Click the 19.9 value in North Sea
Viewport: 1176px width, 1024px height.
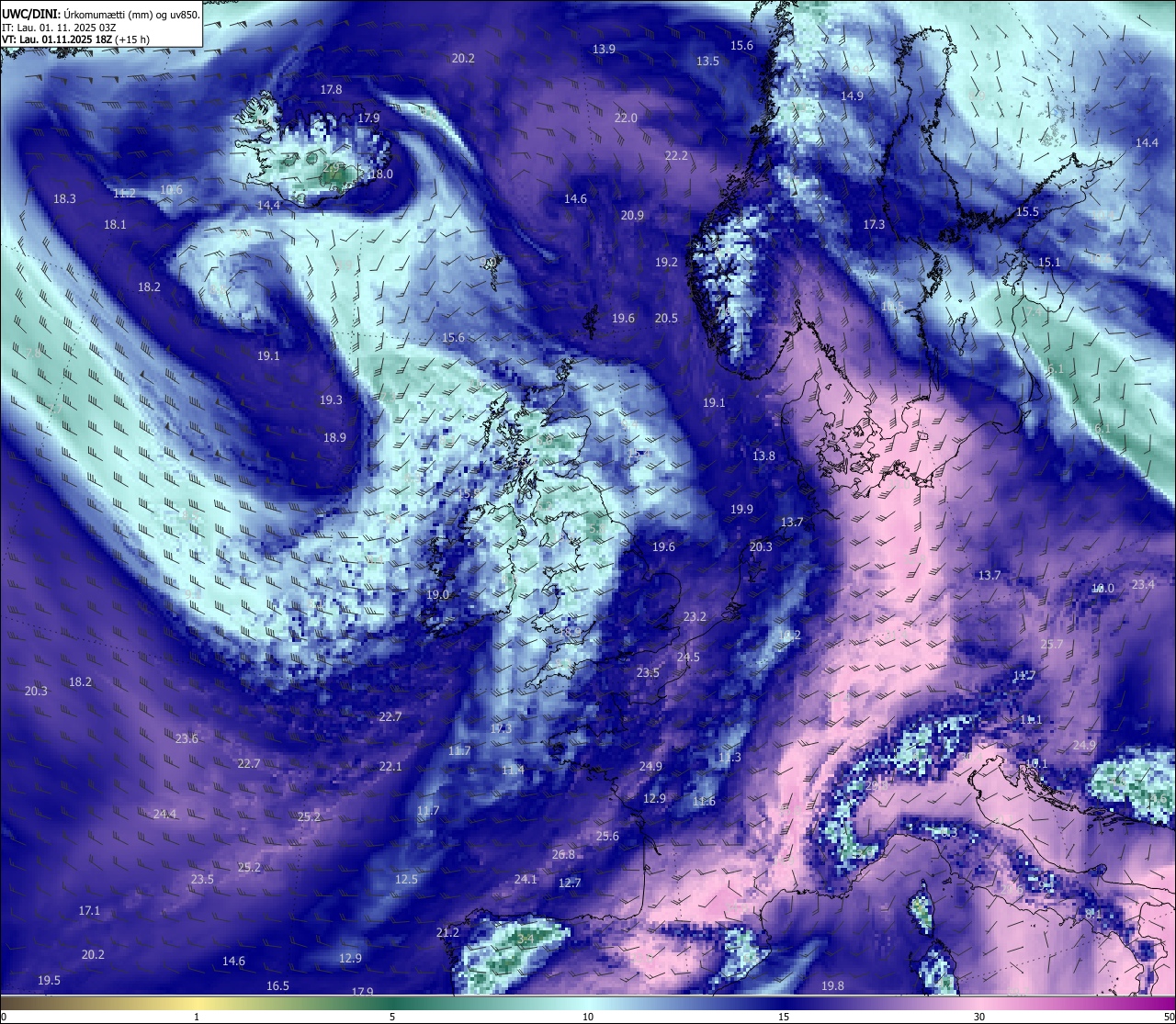[741, 510]
